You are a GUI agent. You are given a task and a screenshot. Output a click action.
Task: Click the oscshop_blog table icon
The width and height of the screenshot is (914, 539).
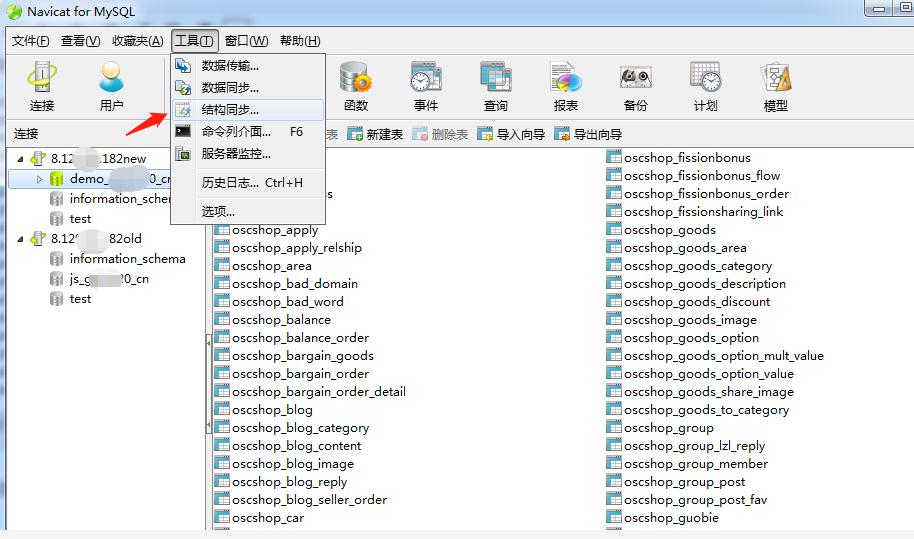click(x=222, y=410)
